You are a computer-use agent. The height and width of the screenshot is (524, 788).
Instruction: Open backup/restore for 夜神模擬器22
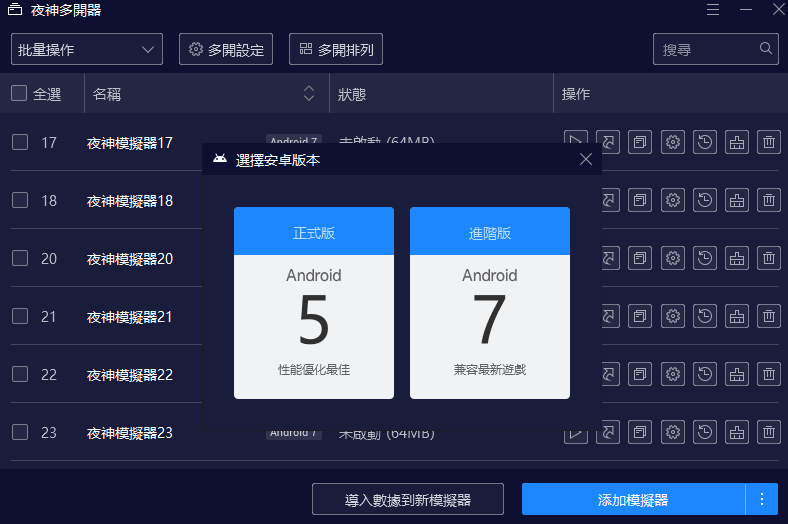pyautogui.click(x=705, y=374)
